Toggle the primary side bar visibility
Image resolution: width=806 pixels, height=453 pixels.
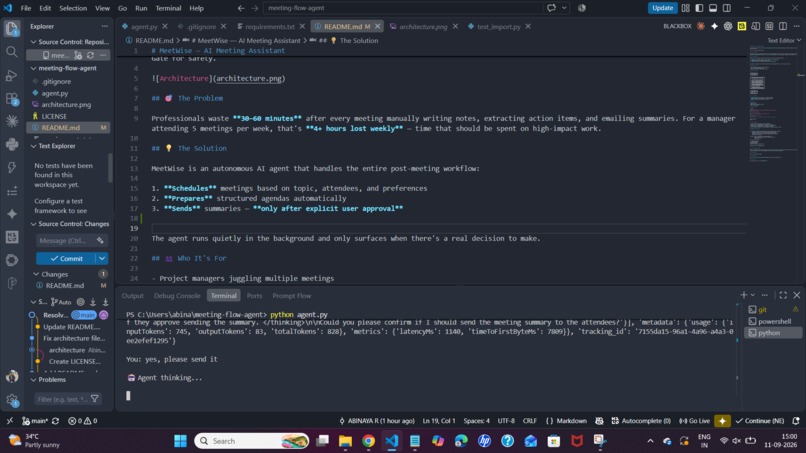point(700,8)
